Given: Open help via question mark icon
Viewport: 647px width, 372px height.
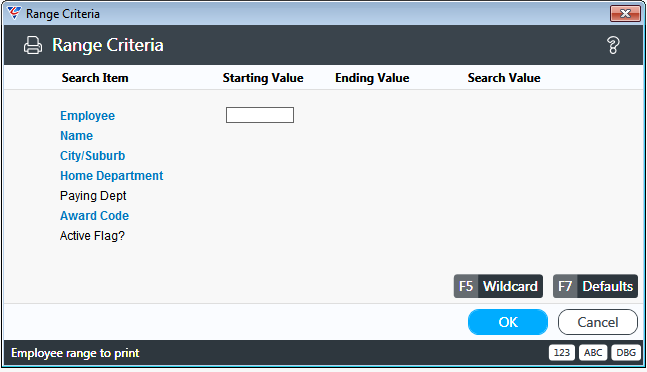Looking at the screenshot, I should tap(613, 45).
